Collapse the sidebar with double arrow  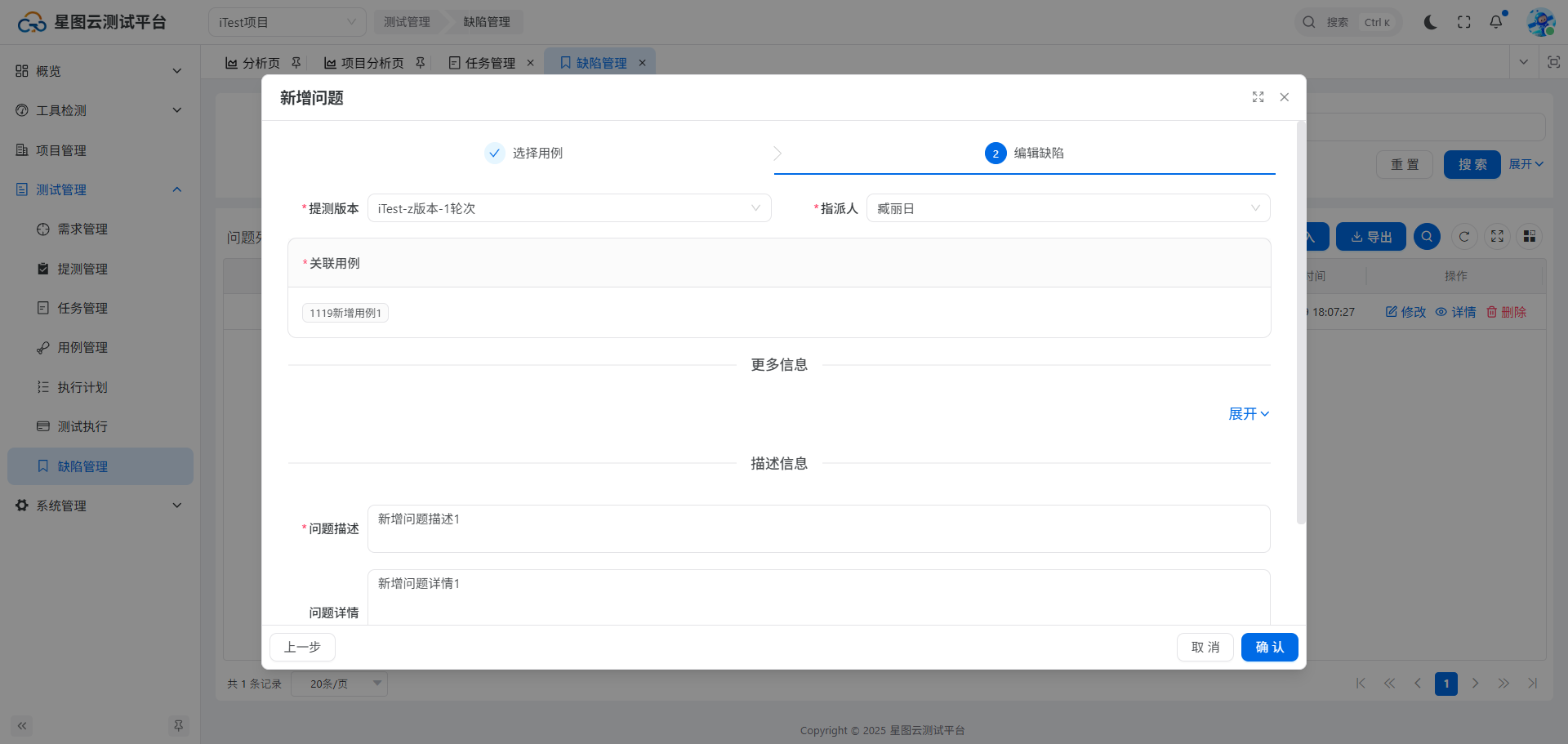click(x=22, y=725)
